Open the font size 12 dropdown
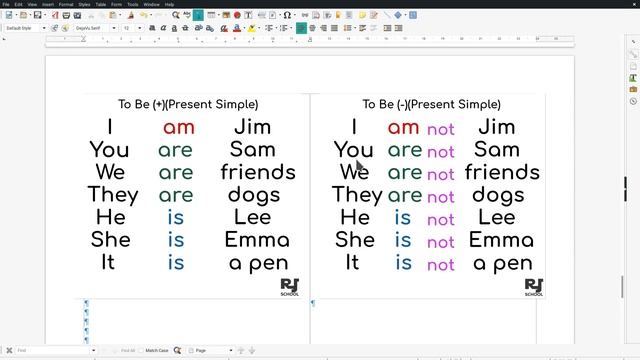This screenshot has height=360, width=640. (x=140, y=28)
